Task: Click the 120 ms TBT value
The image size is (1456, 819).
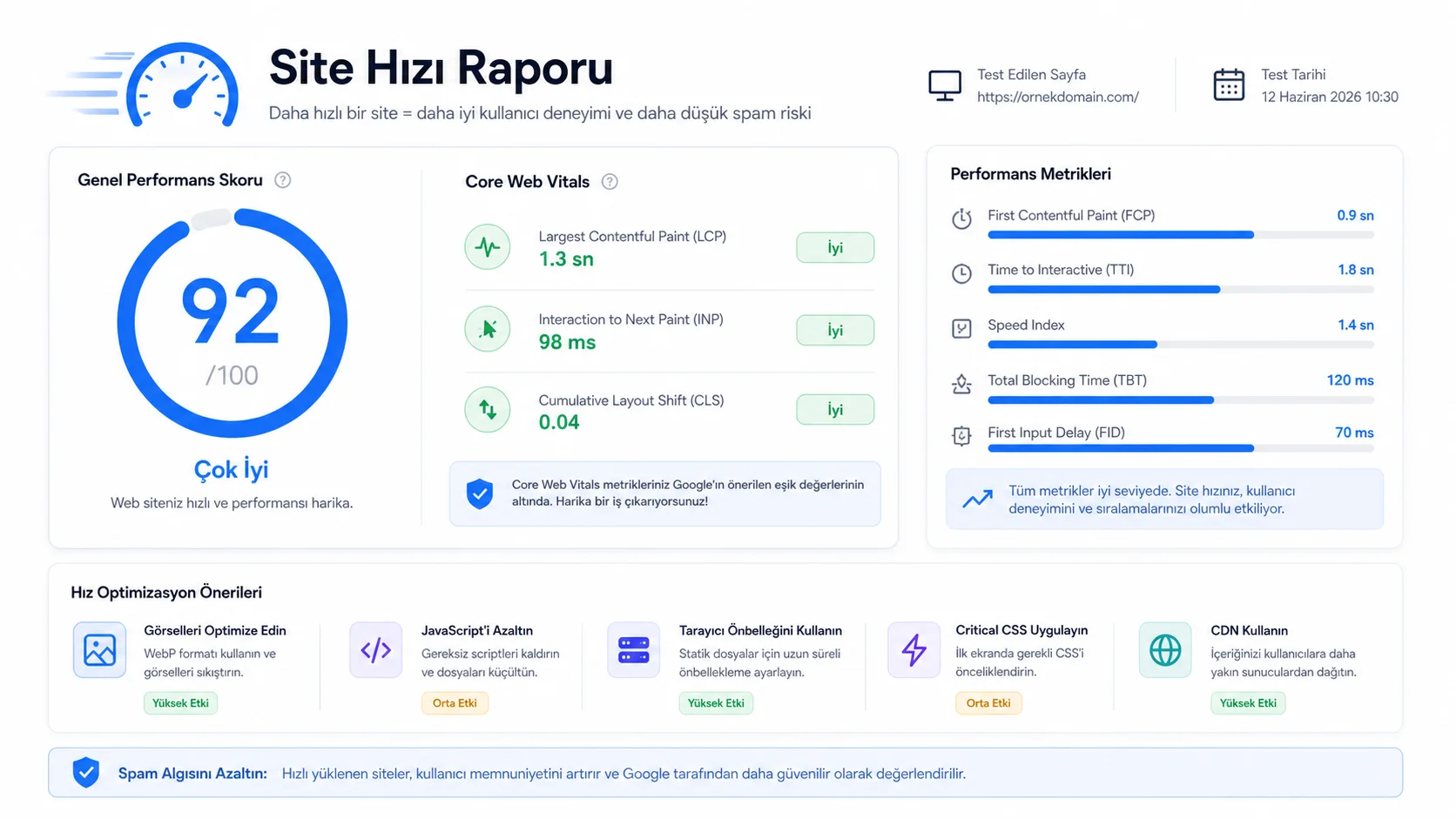Action: [x=1350, y=380]
